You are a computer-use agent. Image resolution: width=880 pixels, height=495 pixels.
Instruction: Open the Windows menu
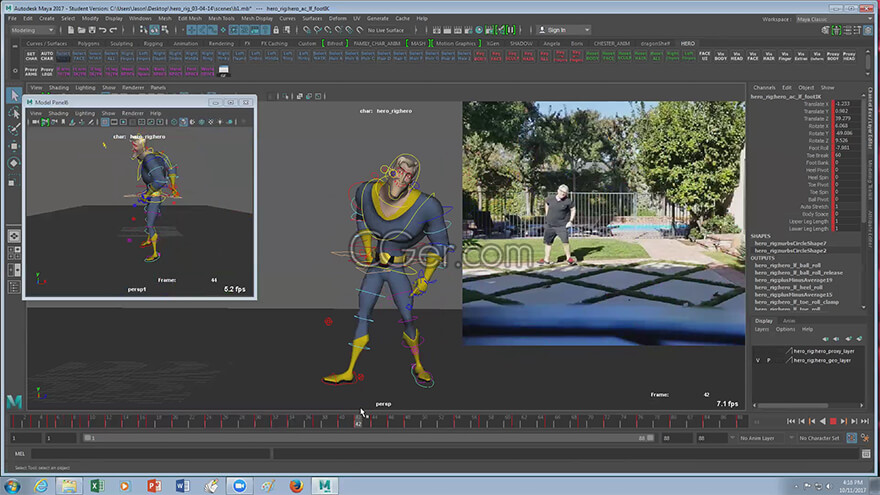[x=140, y=19]
